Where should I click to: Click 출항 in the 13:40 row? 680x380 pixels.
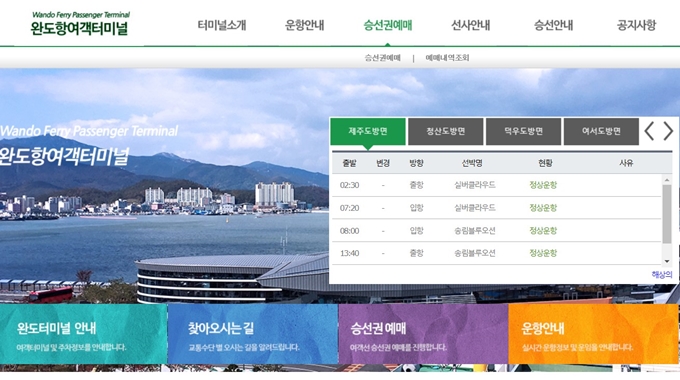click(x=416, y=253)
